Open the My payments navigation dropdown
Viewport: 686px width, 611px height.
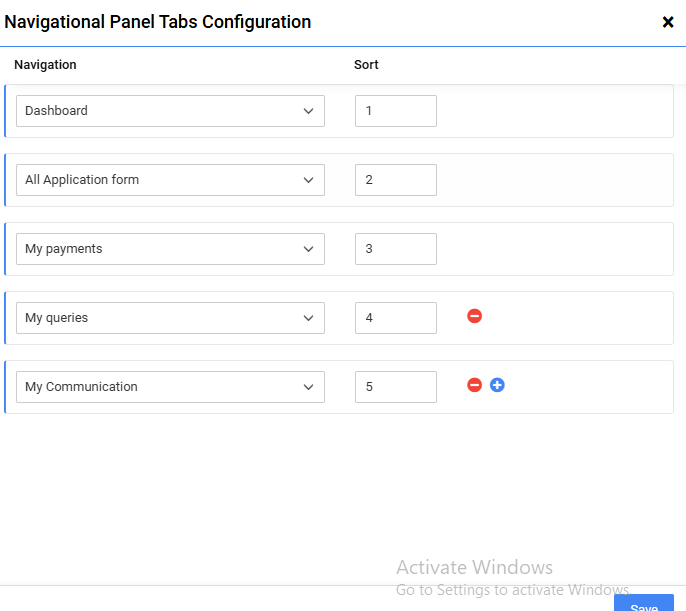coord(170,249)
